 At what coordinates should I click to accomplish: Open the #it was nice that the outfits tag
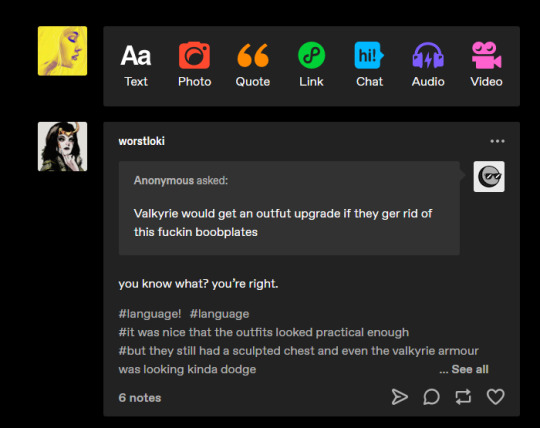click(x=264, y=332)
